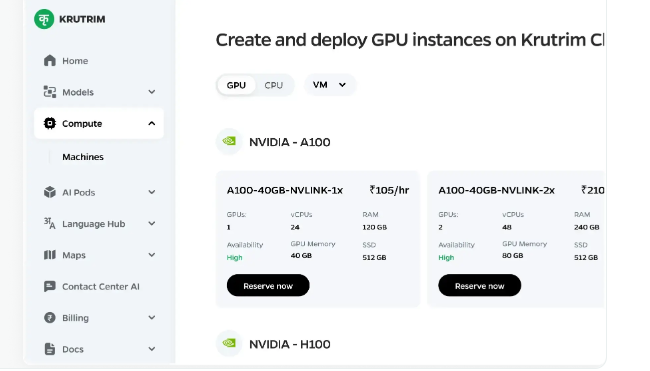Click the Billing rupee icon
The height and width of the screenshot is (371, 650).
(x=50, y=318)
